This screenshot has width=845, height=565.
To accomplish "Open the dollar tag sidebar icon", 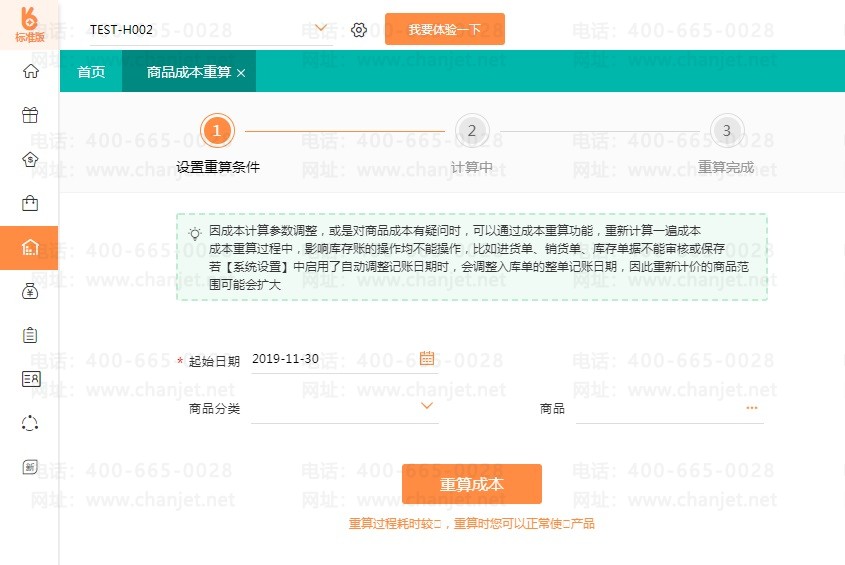I will pos(30,159).
